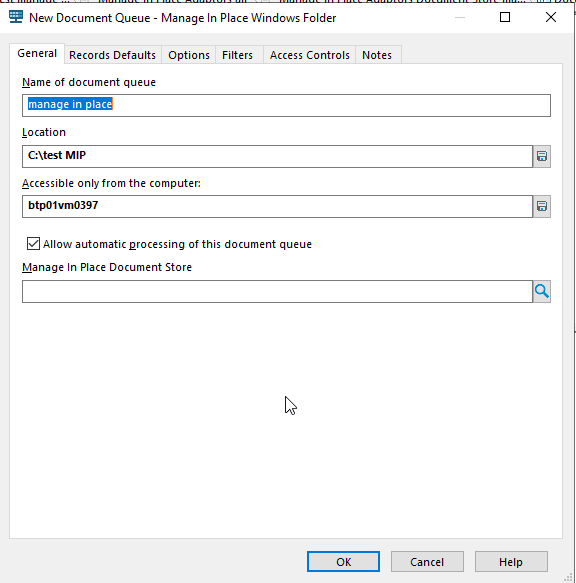Switch to the Notes tab
This screenshot has height=583, width=576.
pyautogui.click(x=377, y=55)
